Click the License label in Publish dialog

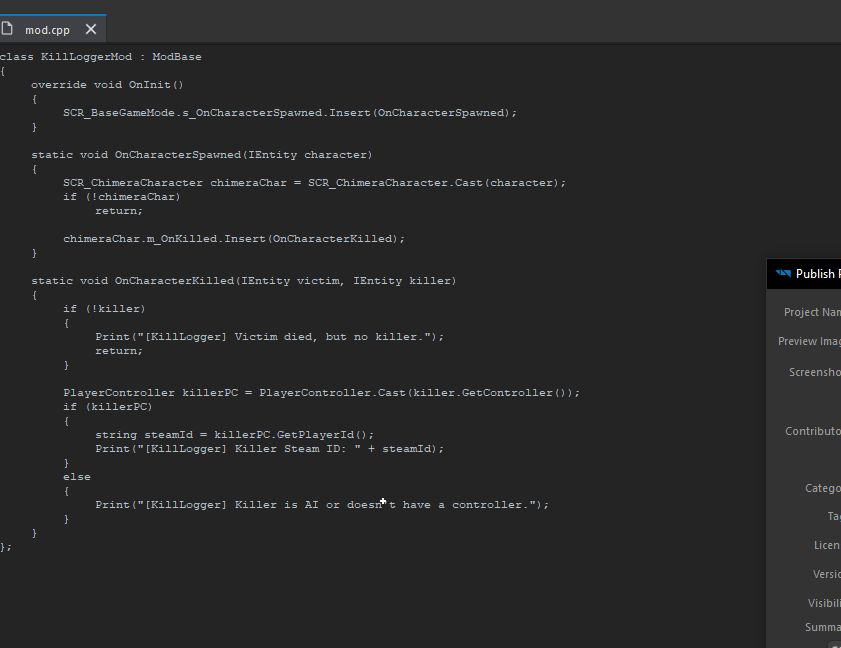tap(826, 545)
